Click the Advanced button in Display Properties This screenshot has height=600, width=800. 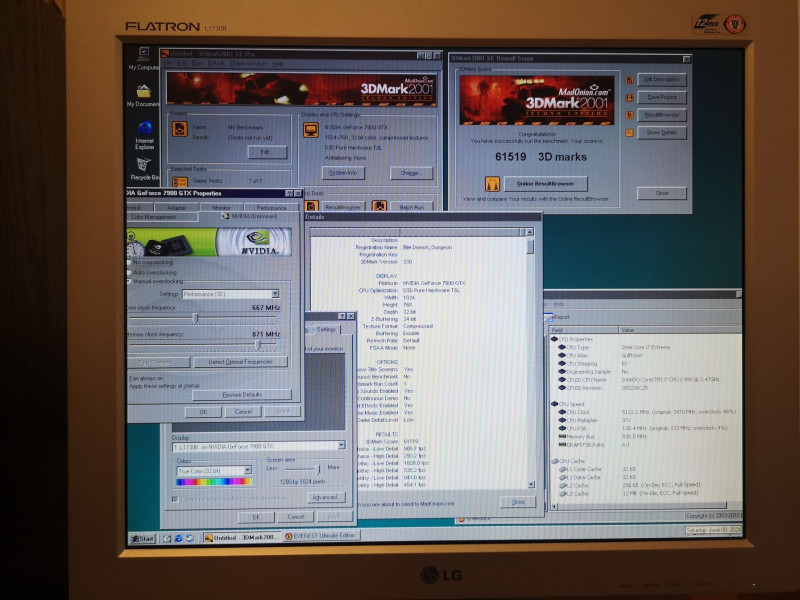click(x=326, y=497)
